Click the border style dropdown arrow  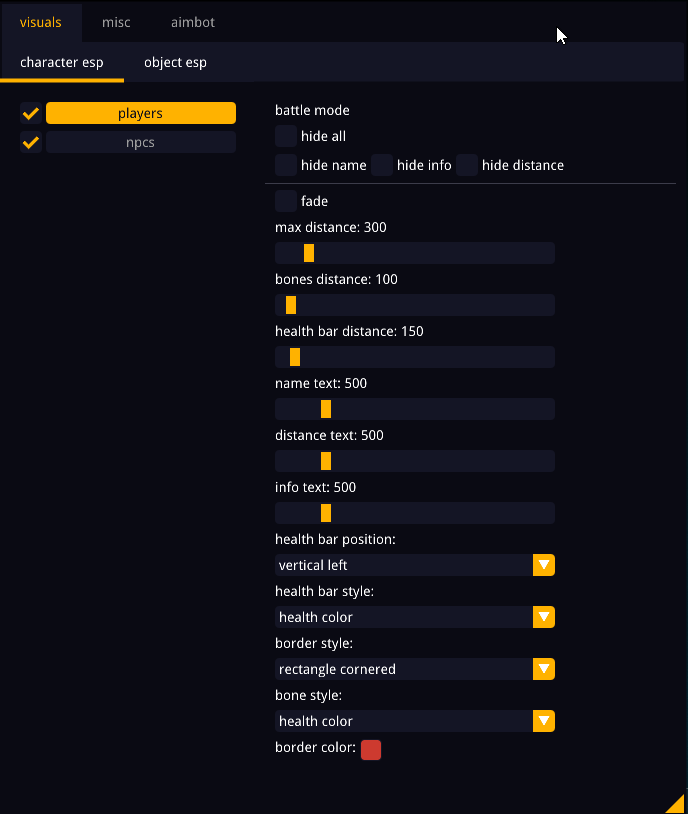tap(544, 669)
